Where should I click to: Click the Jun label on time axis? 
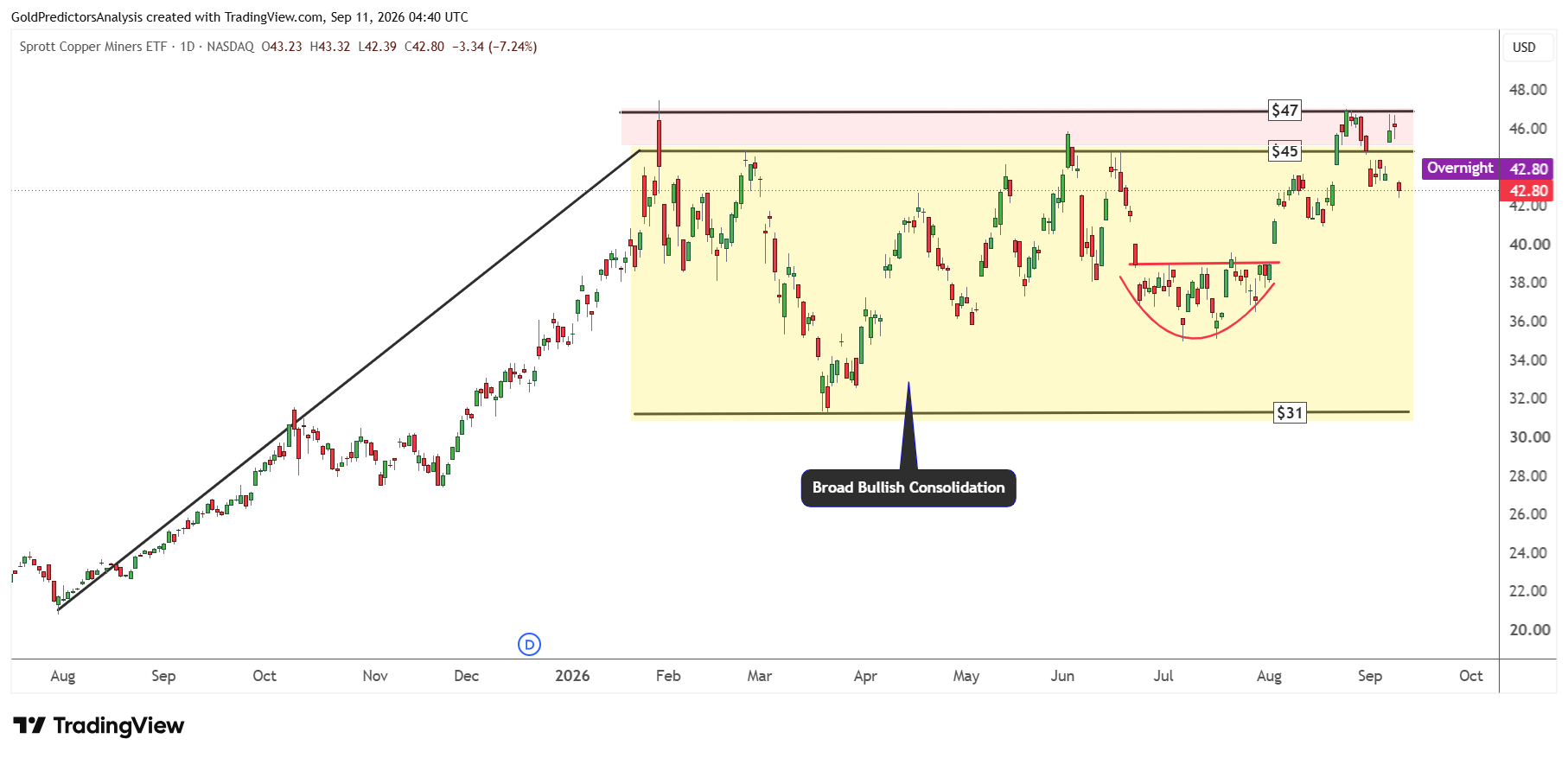(x=1062, y=676)
